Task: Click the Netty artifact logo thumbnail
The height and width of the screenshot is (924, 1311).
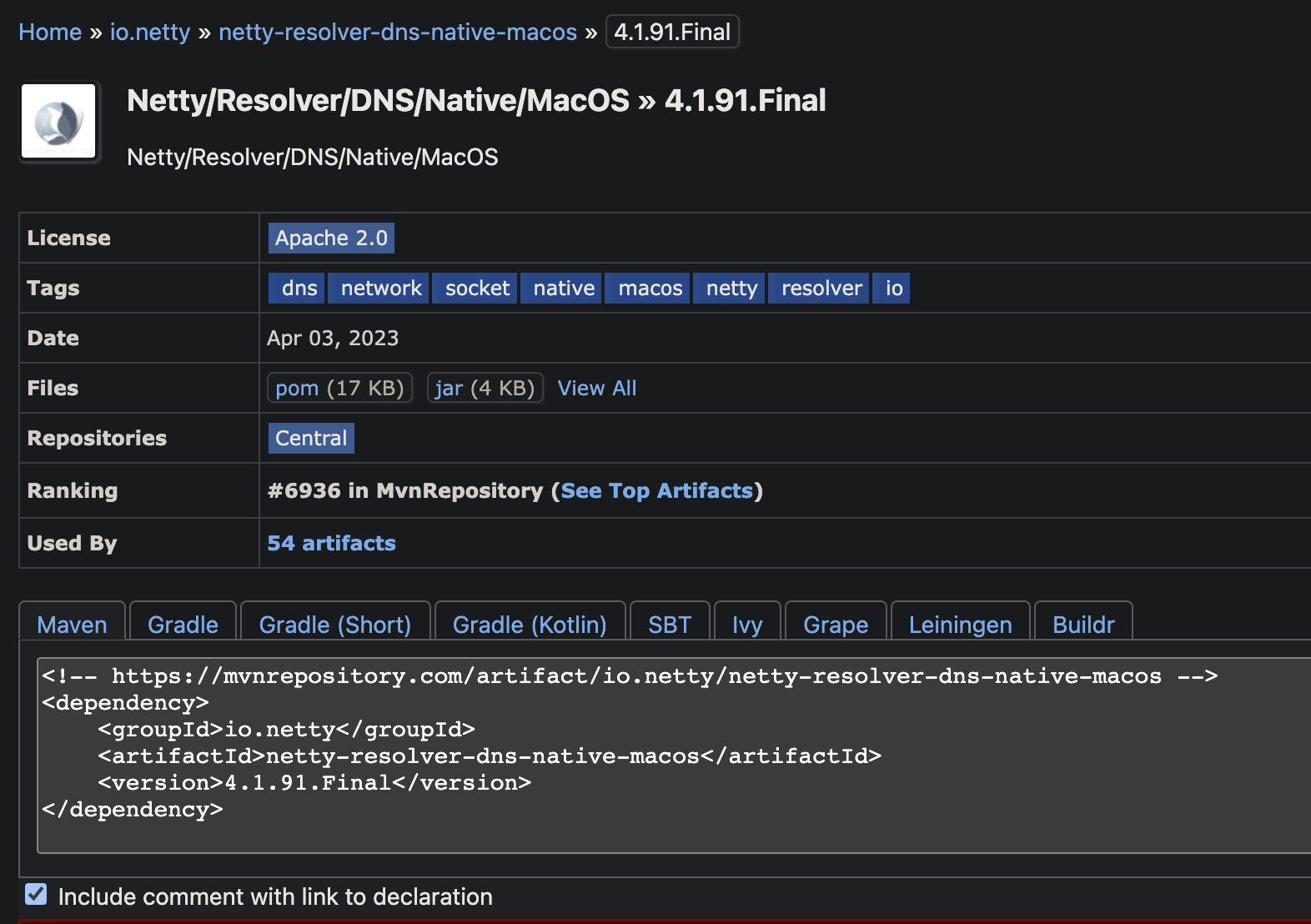Action: point(58,121)
